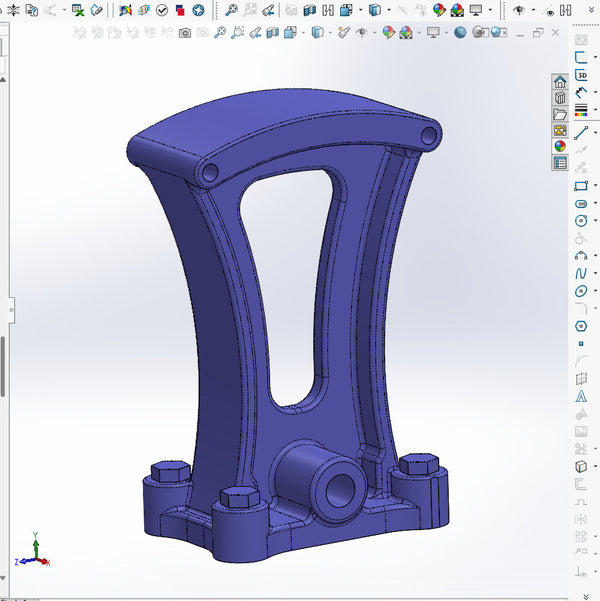Select the Line sketch tool

[x=580, y=132]
